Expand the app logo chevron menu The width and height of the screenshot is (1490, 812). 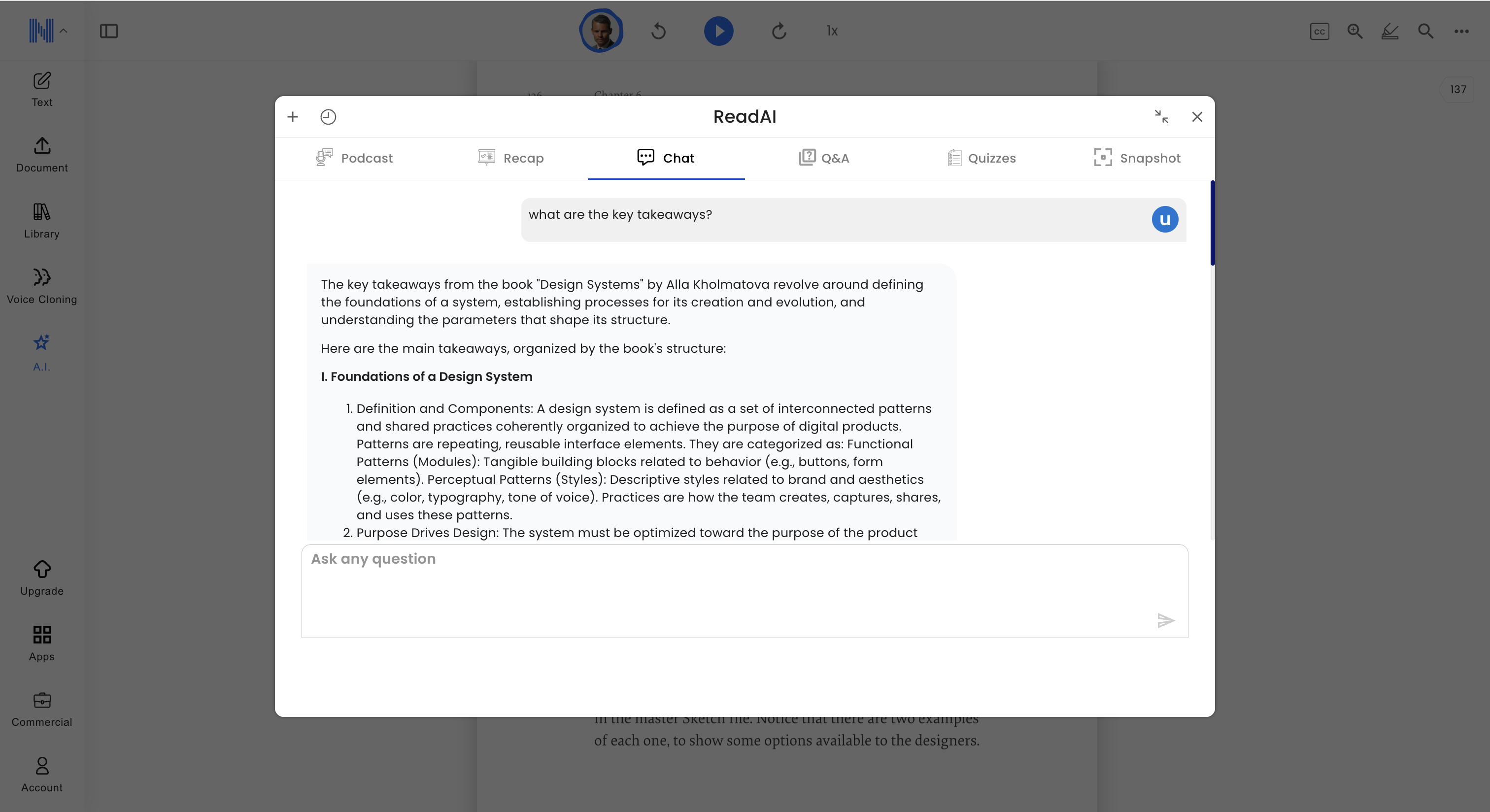coord(64,31)
